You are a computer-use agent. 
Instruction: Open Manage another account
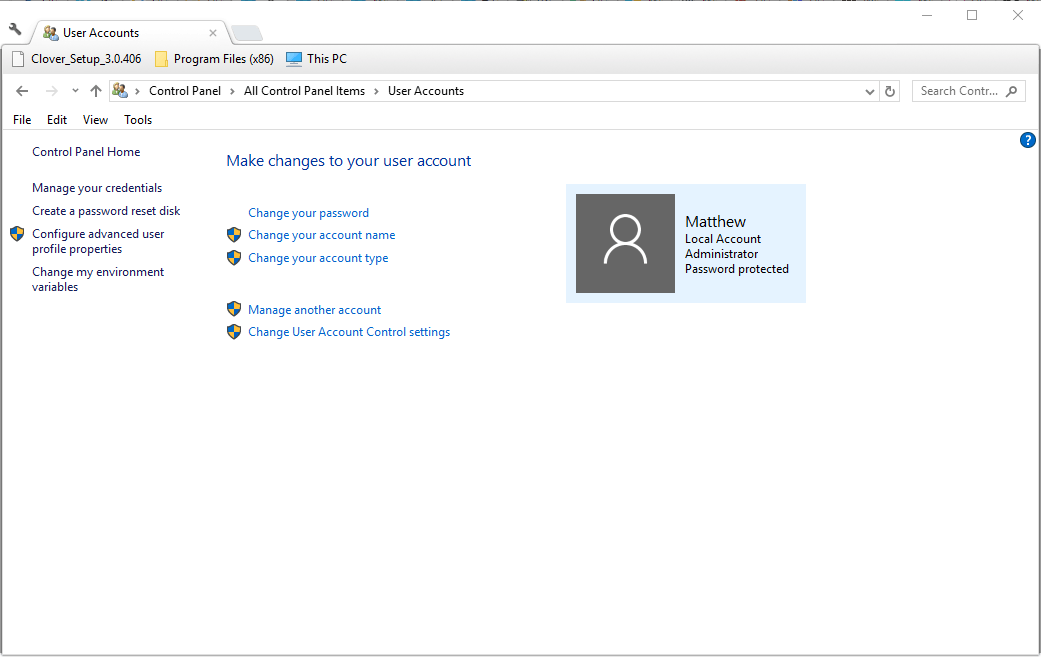tap(315, 310)
